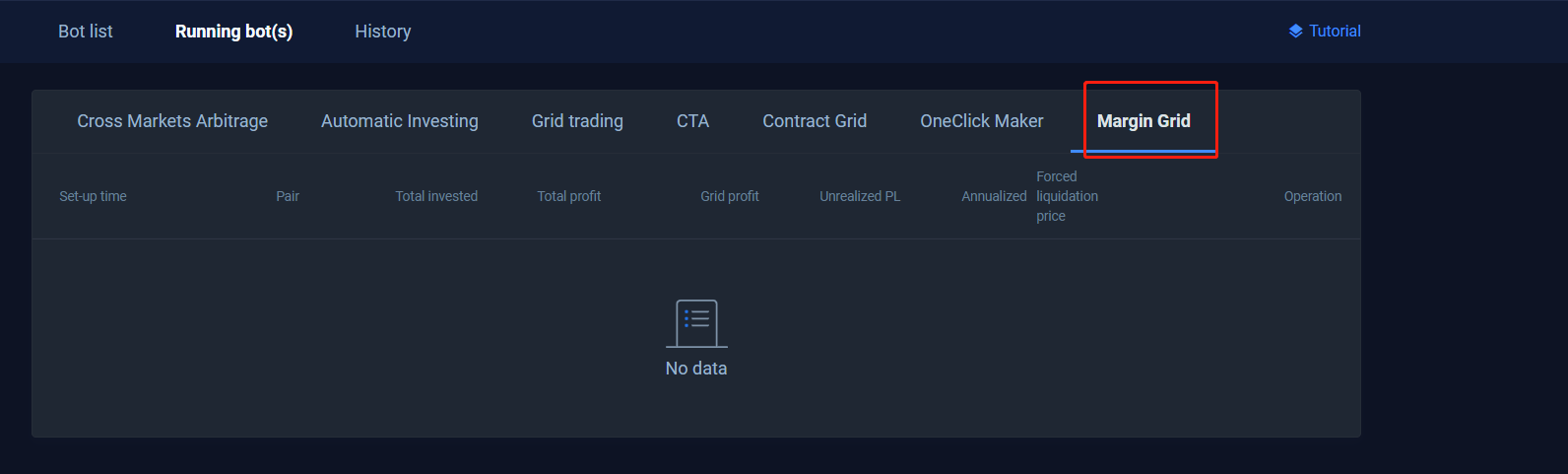Switch to the Automatic Investing tab
Viewport: 1568px width, 474px height.
[400, 121]
